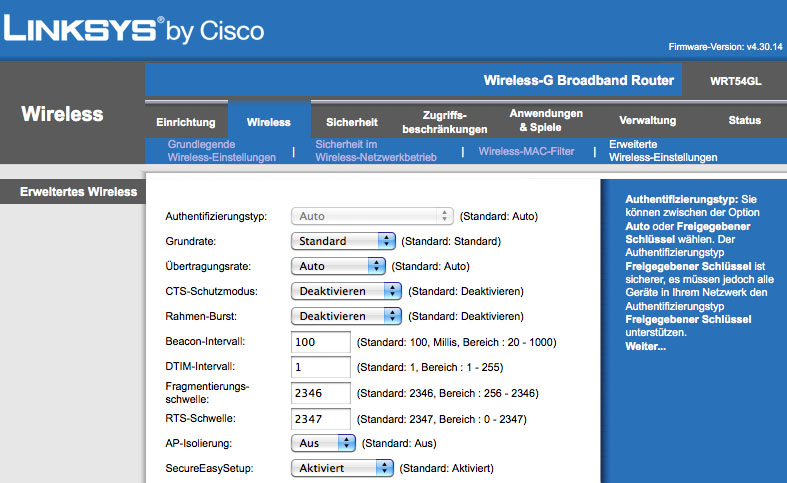Click the Rahmen-Burst: field label

[x=201, y=316]
